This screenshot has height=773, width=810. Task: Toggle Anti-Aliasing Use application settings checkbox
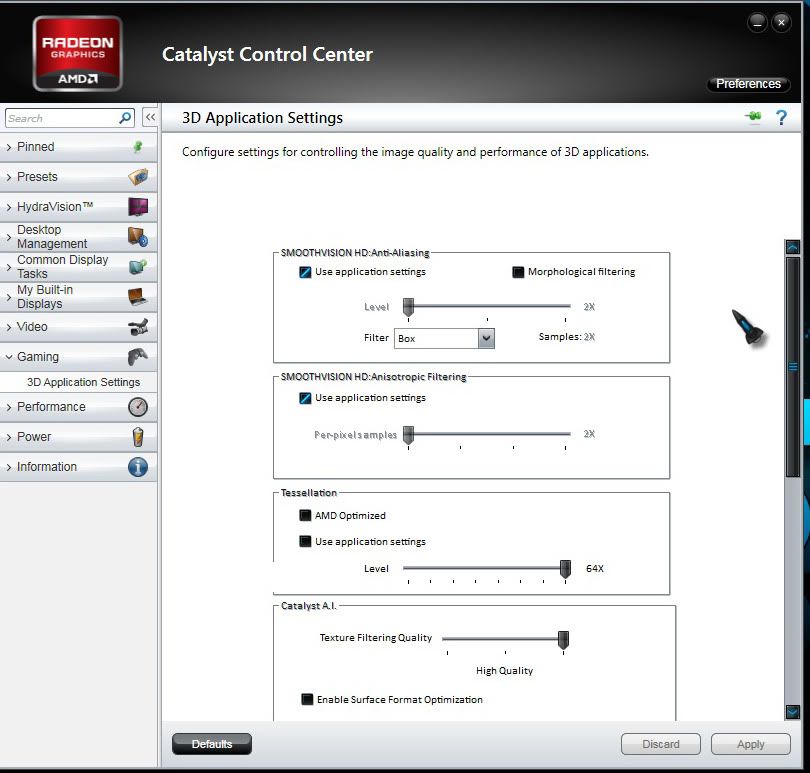tap(305, 272)
